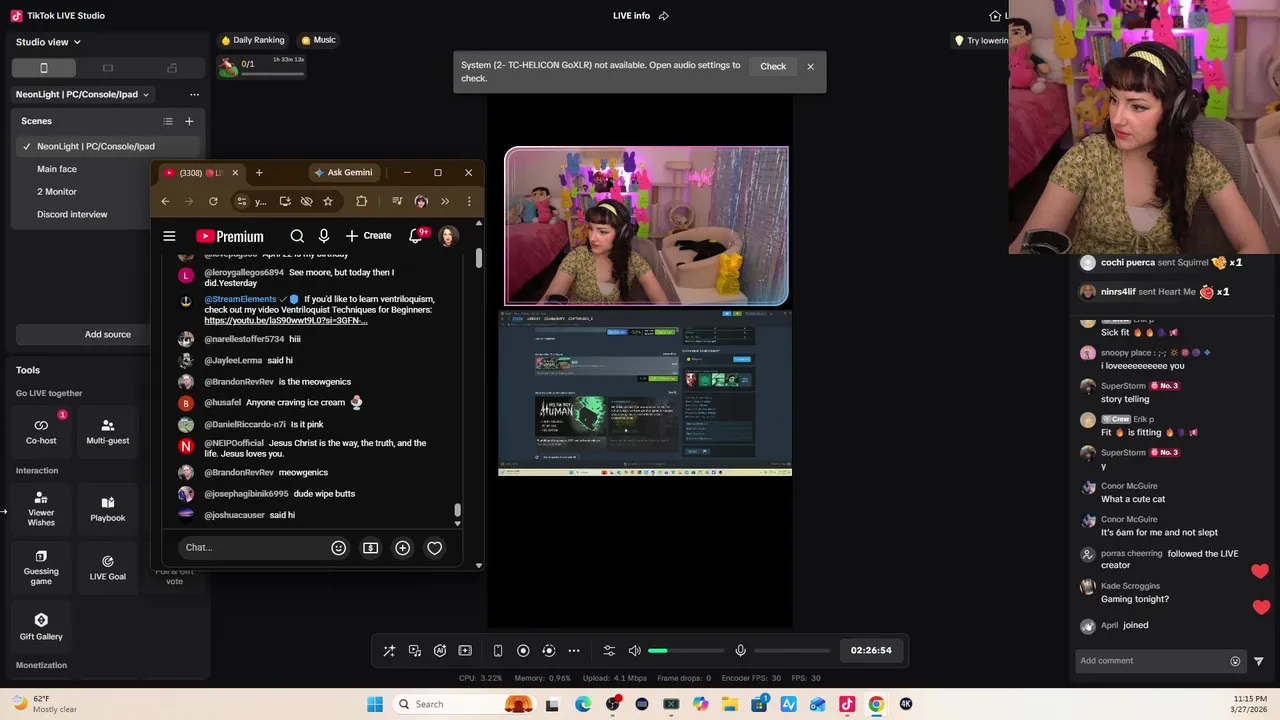Click the Windows taskbar search box
Viewport: 1280px width, 720px height.
click(x=464, y=704)
